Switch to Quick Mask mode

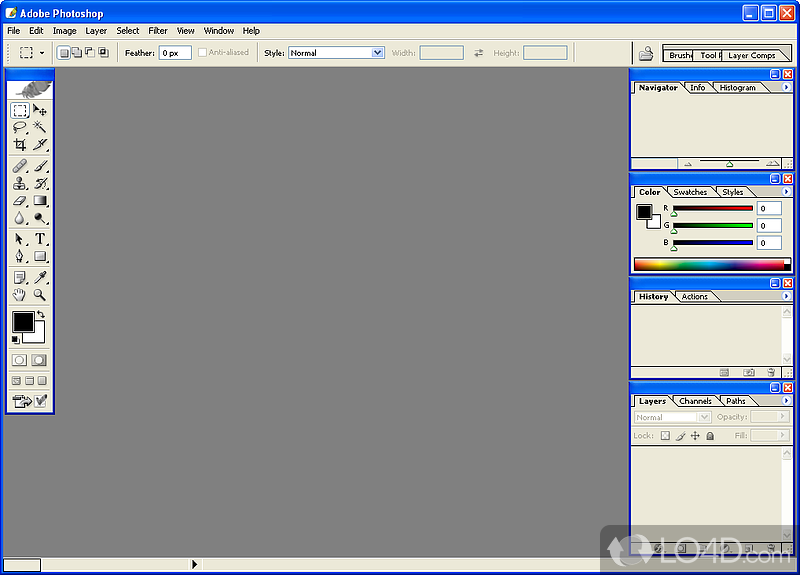39,360
